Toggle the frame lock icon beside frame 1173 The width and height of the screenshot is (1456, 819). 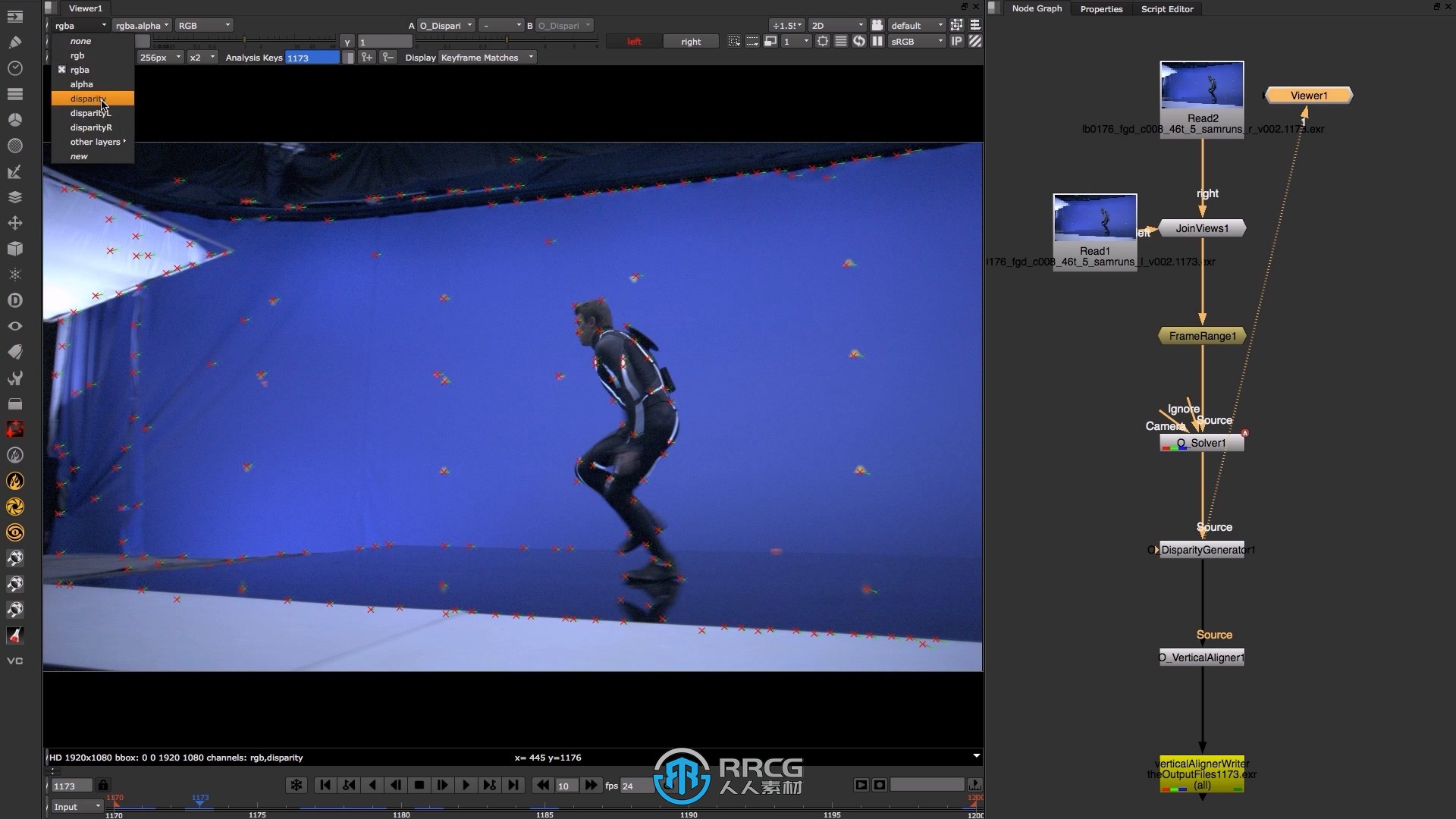coord(103,785)
